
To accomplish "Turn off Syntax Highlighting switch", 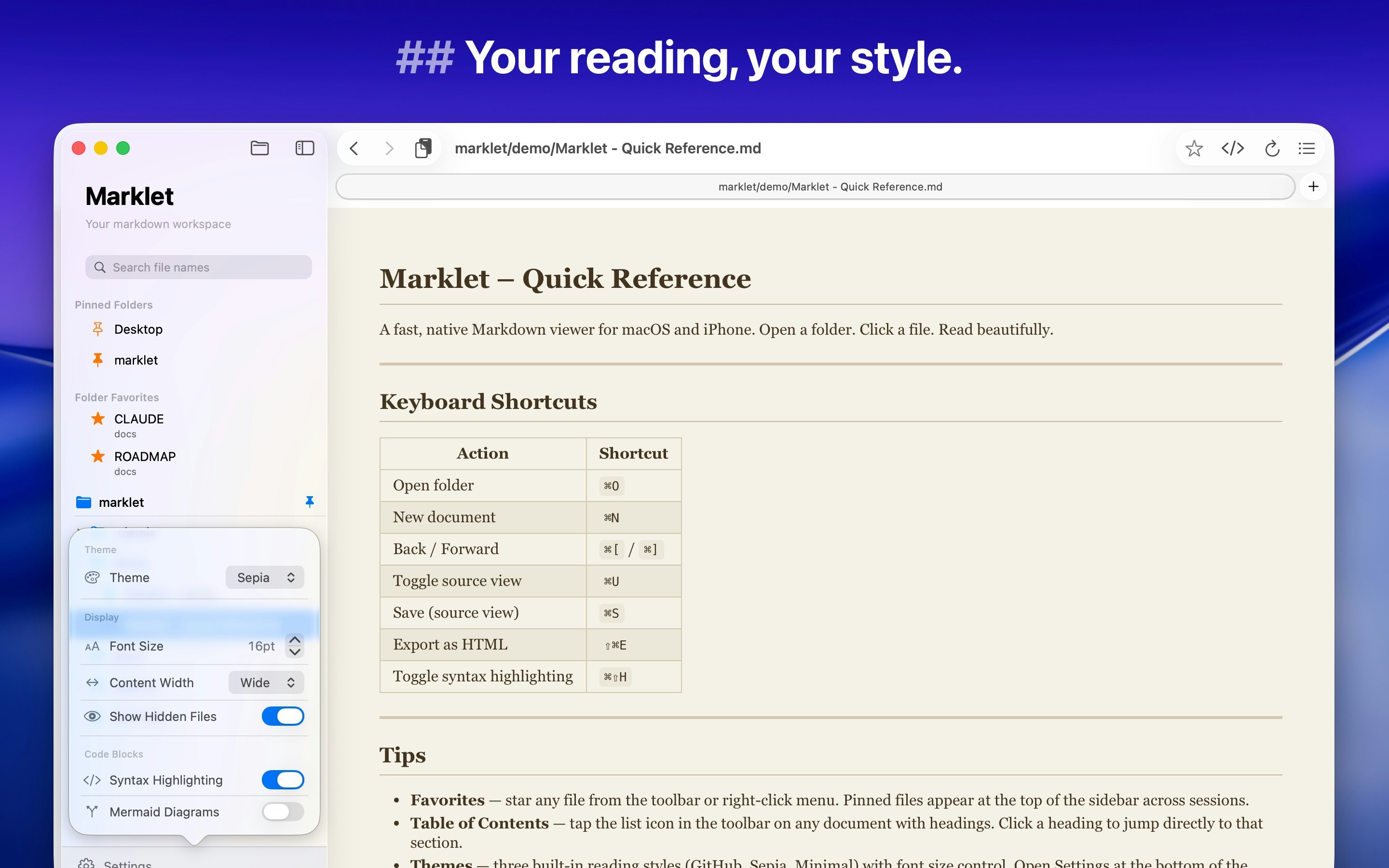I will point(283,780).
